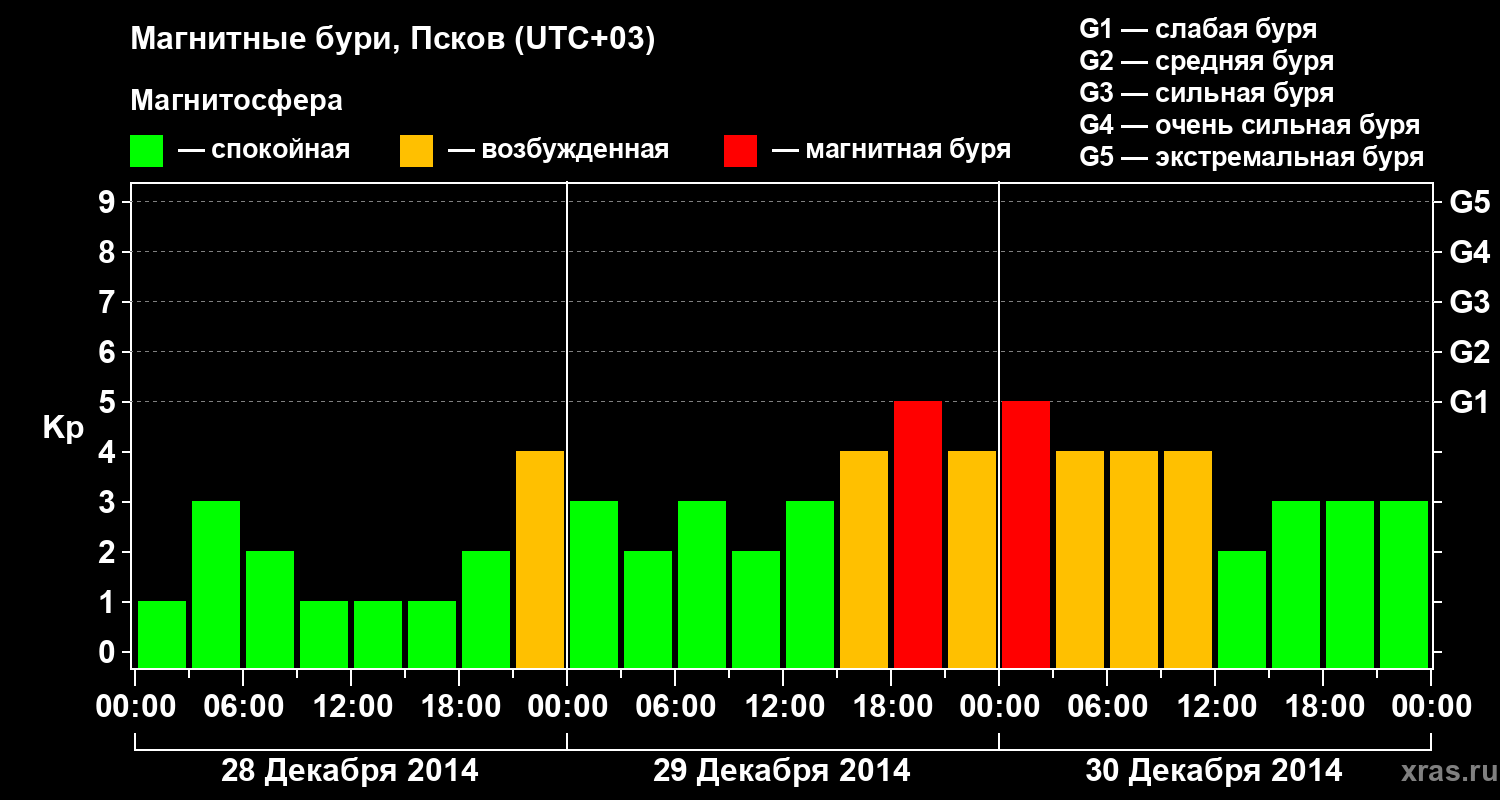Image resolution: width=1500 pixels, height=800 pixels.
Task: Click the Kp axis title
Action: pos(63,429)
